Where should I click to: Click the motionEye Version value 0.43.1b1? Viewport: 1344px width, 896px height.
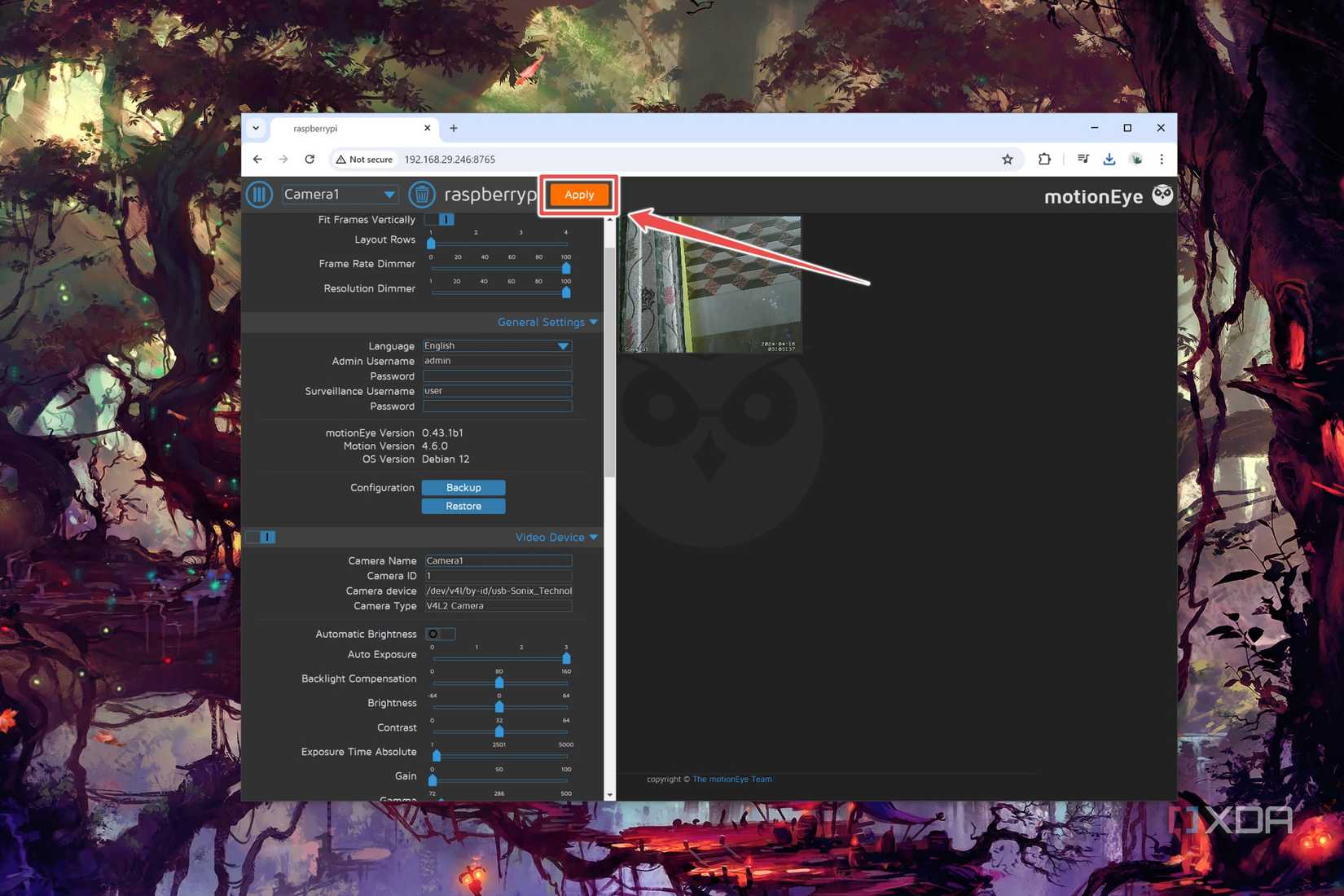click(x=442, y=433)
